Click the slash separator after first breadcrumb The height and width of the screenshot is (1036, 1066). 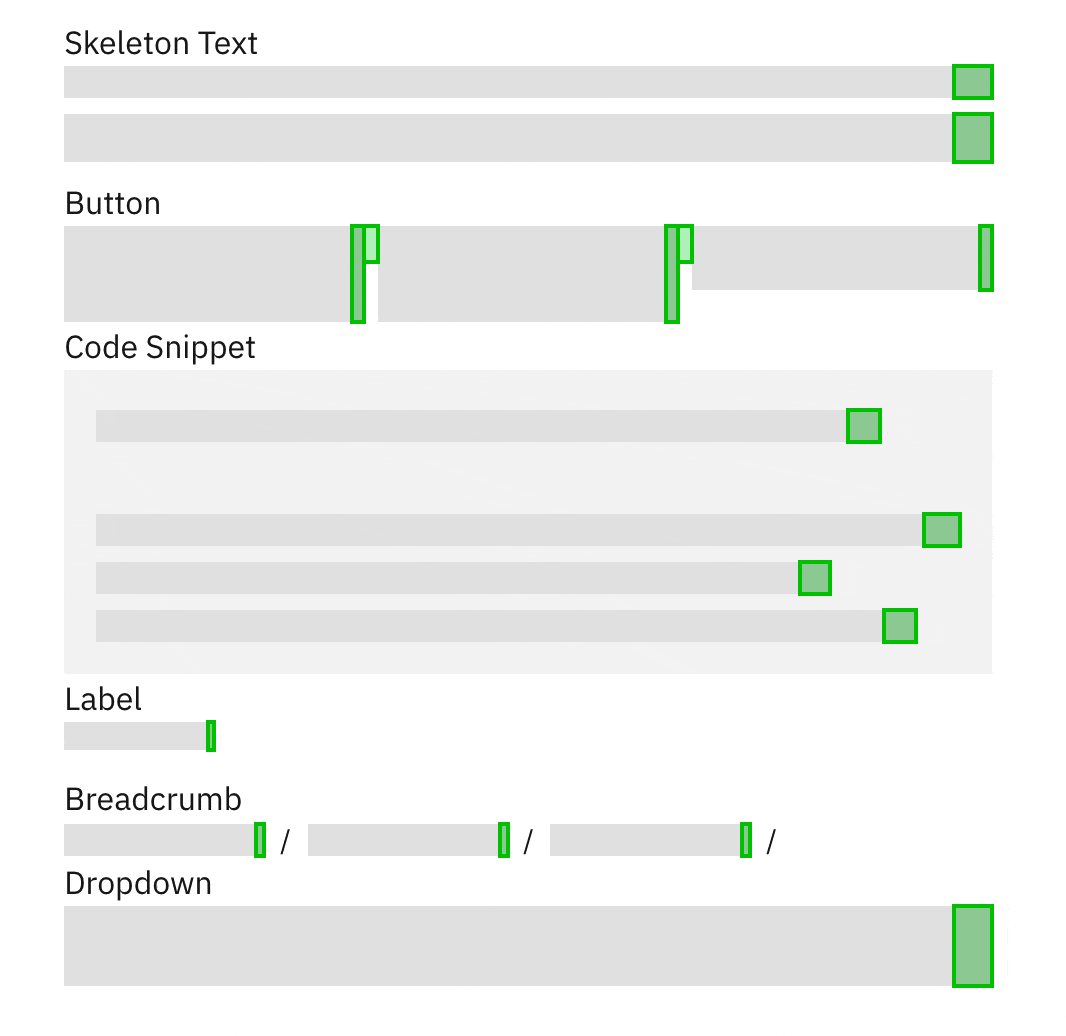click(287, 840)
